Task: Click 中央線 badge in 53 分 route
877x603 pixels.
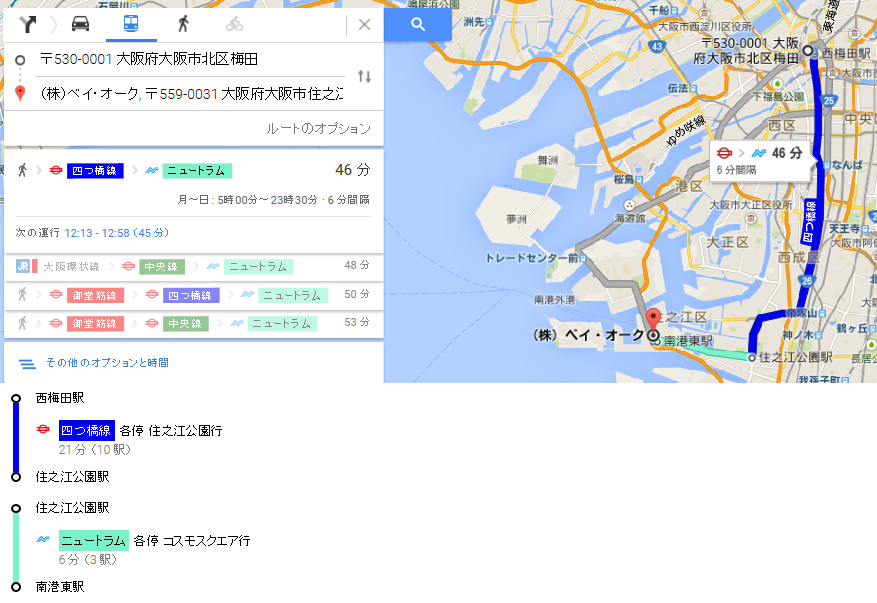Action: pos(186,323)
